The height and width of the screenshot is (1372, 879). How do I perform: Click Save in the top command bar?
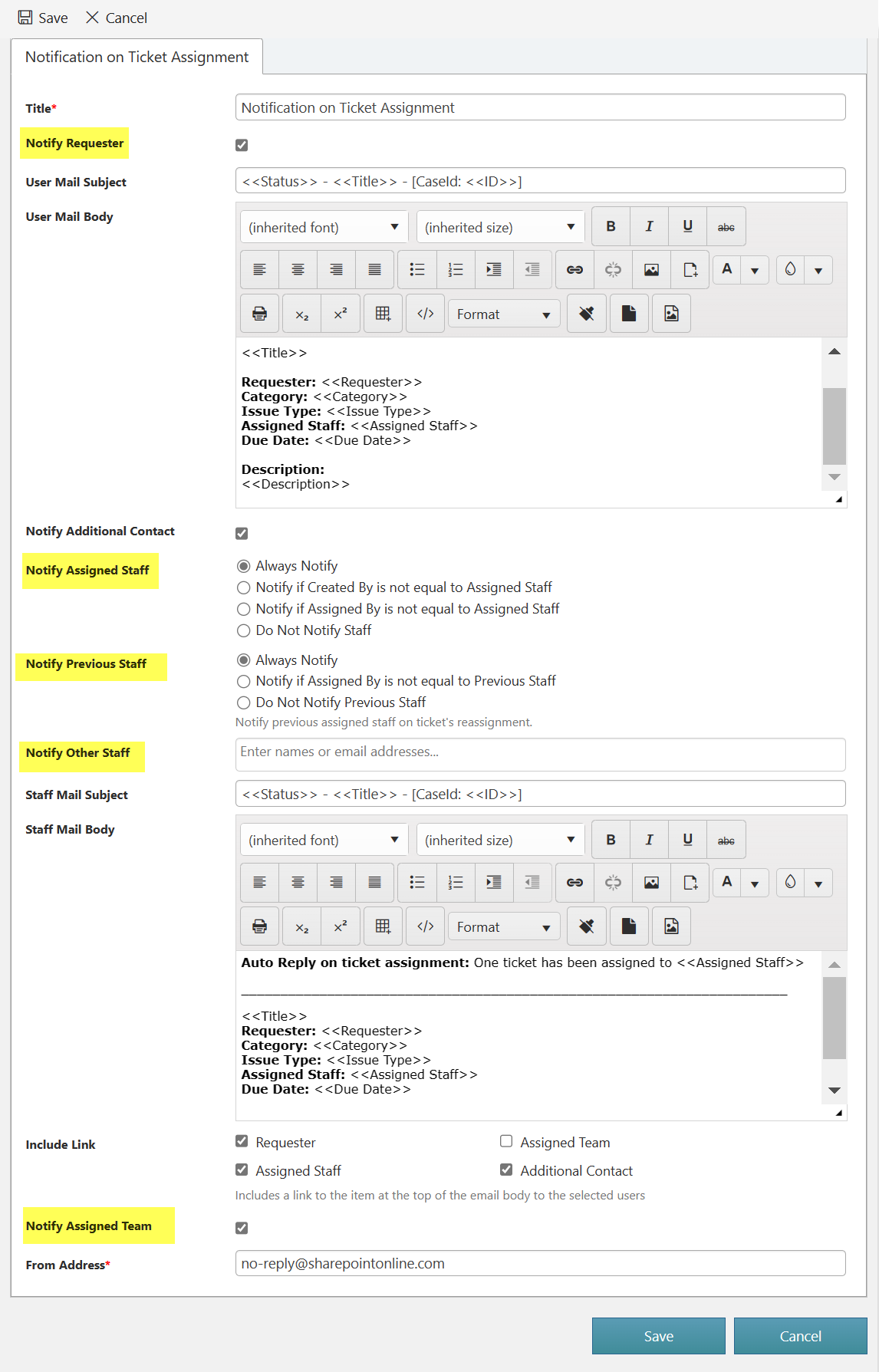[x=43, y=18]
